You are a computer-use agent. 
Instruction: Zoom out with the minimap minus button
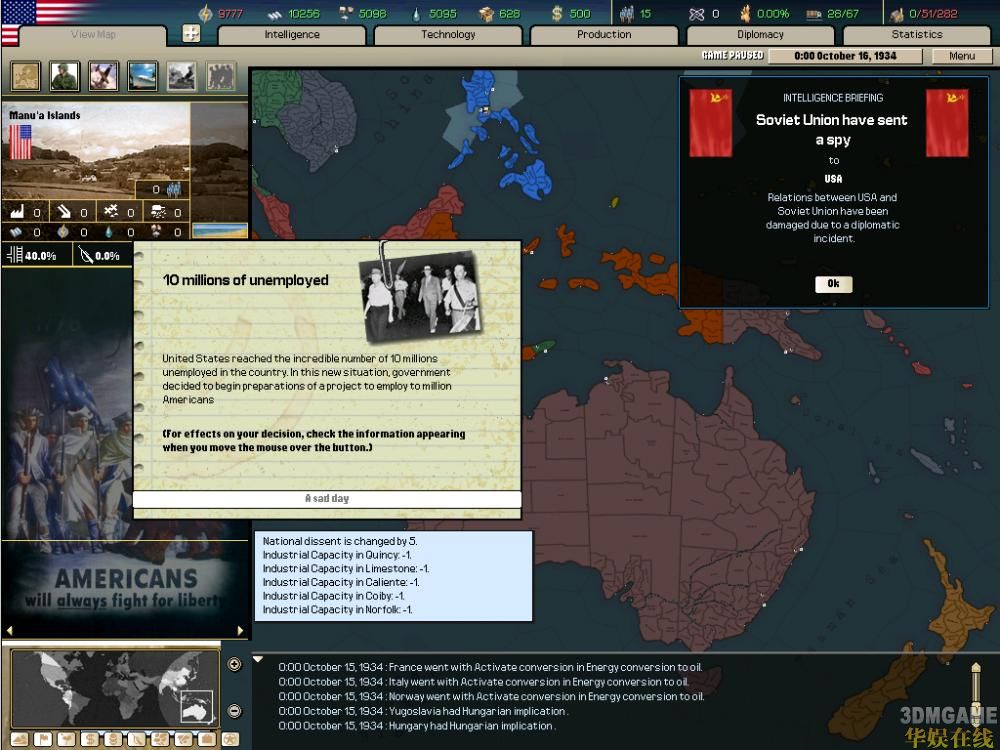(x=234, y=711)
